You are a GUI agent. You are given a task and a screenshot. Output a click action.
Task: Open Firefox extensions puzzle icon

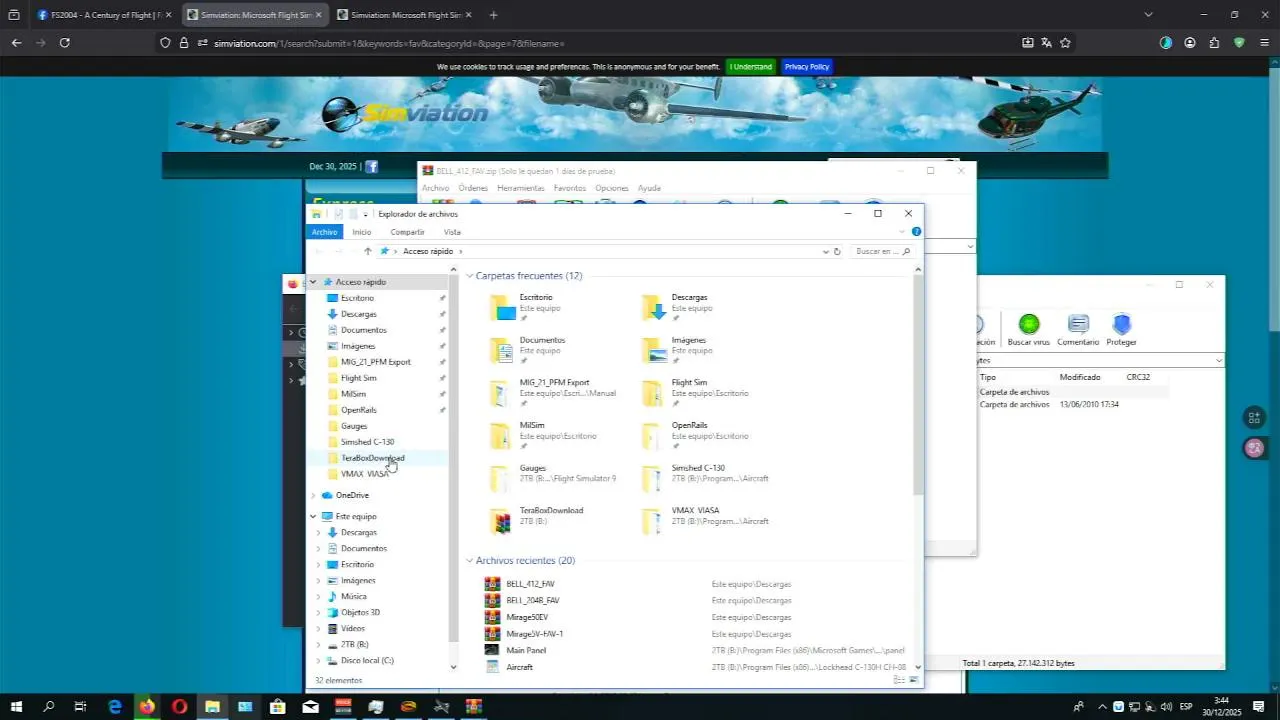1214,43
